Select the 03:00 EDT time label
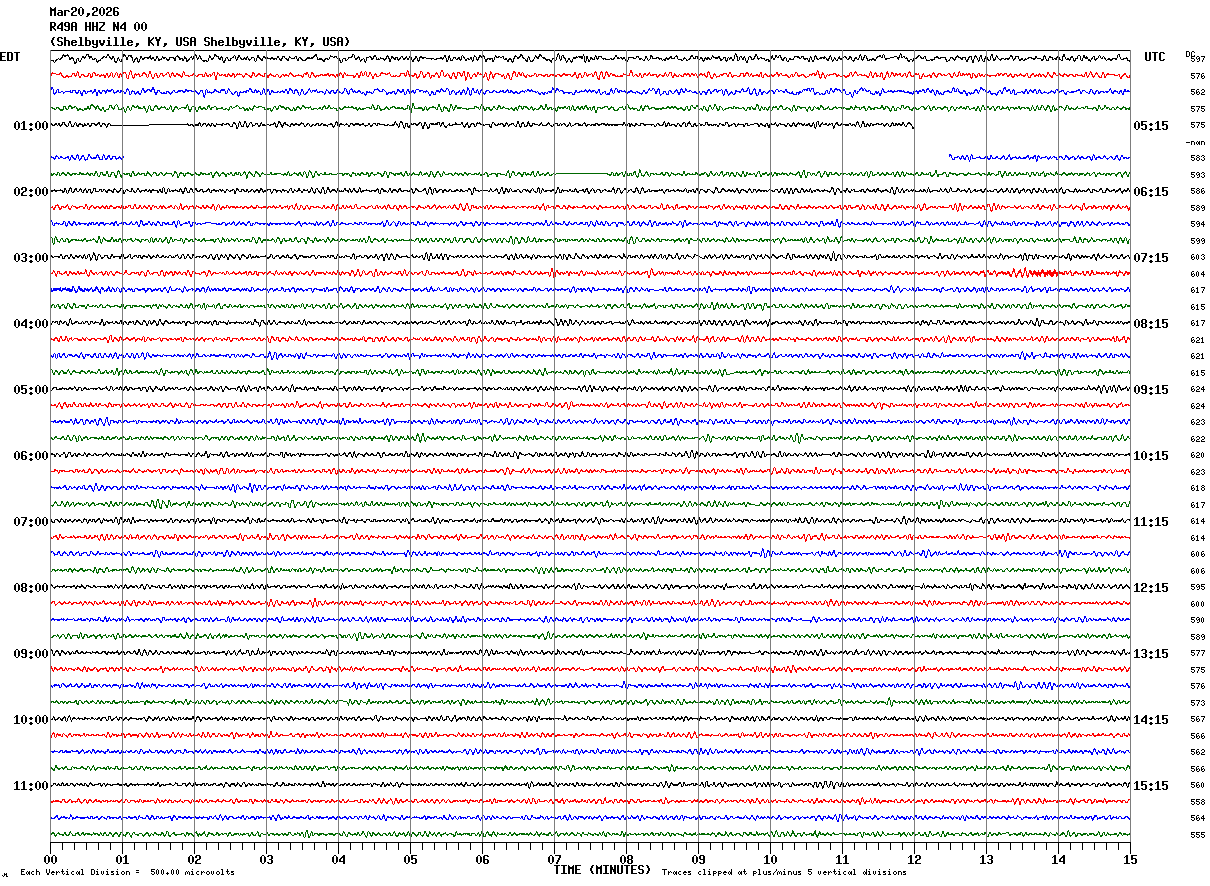Viewport: 1210px width, 886px height. [x=31, y=258]
